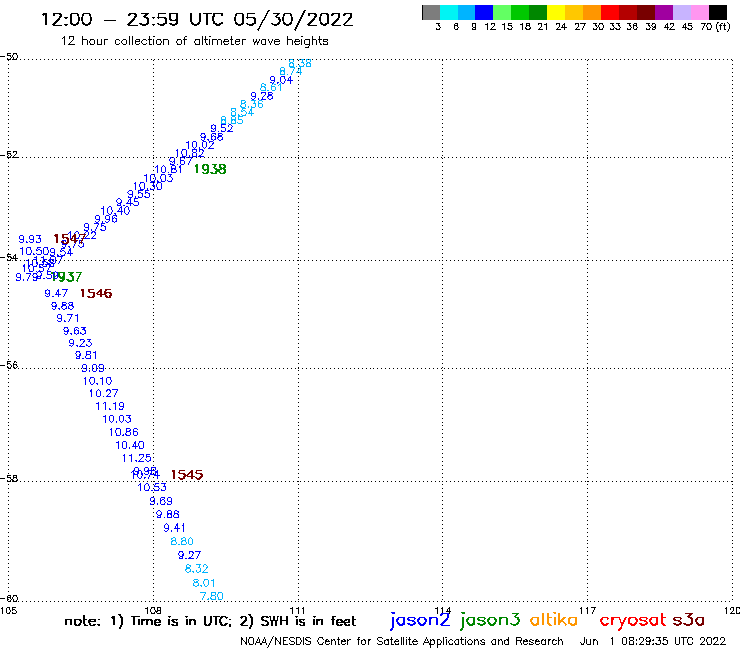Click the light blue value 8.01
740x650 pixels.
click(203, 583)
